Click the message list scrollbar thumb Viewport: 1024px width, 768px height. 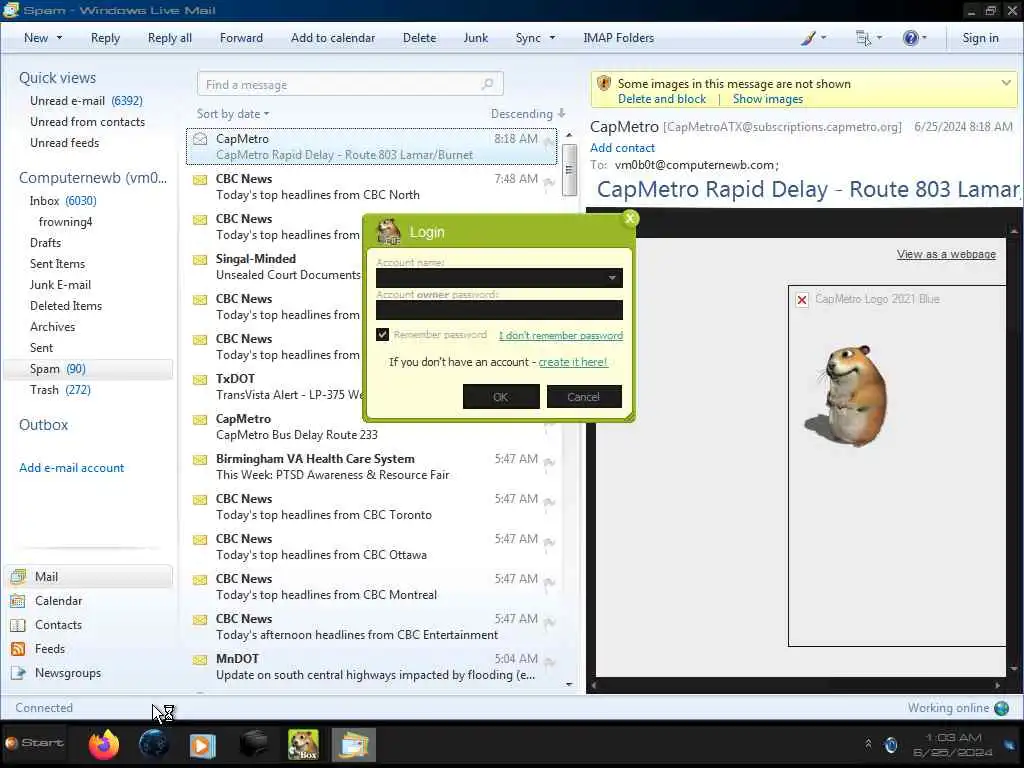(x=569, y=169)
